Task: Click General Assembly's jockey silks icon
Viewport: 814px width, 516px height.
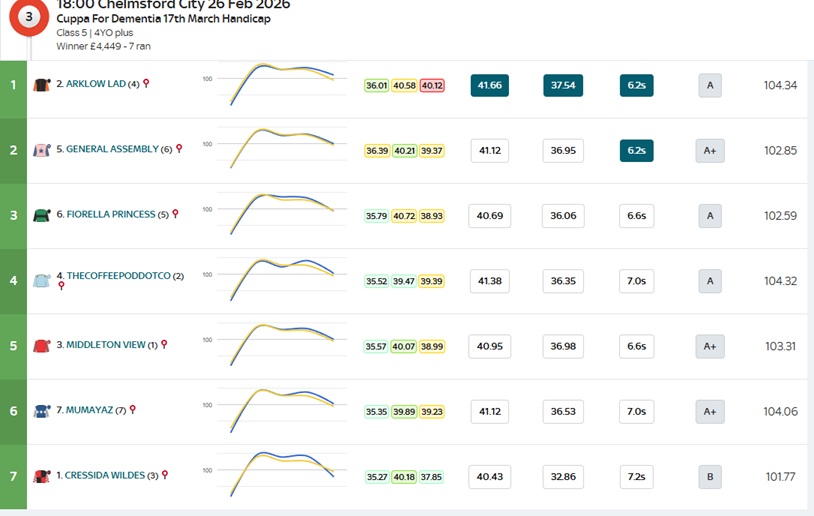Action: coord(42,150)
